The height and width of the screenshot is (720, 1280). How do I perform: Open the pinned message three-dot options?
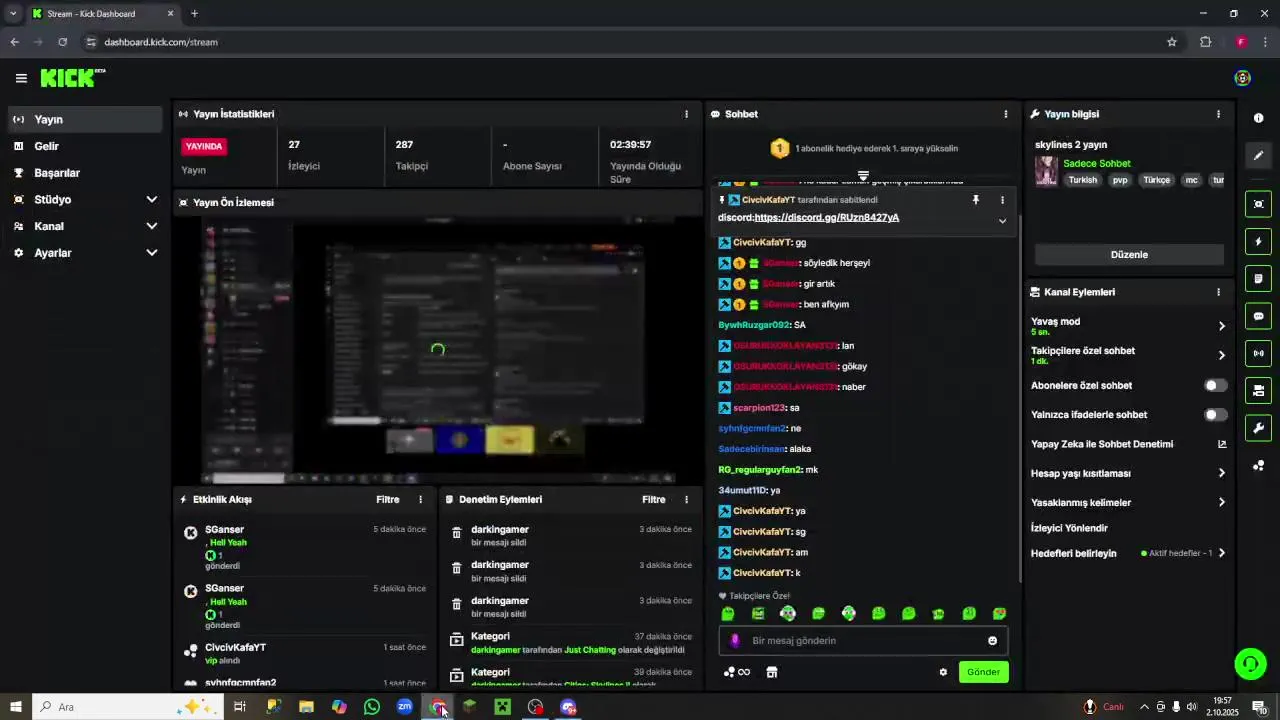click(x=1002, y=200)
